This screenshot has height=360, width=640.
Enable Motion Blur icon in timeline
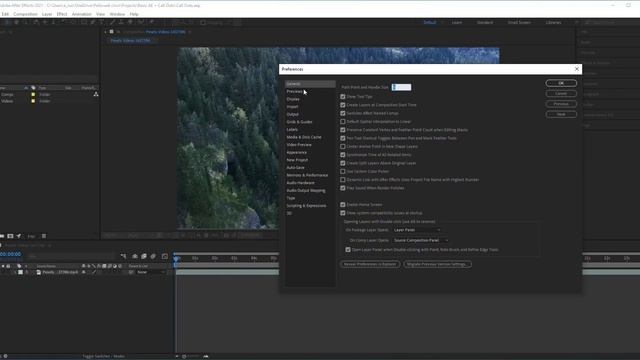[153, 256]
